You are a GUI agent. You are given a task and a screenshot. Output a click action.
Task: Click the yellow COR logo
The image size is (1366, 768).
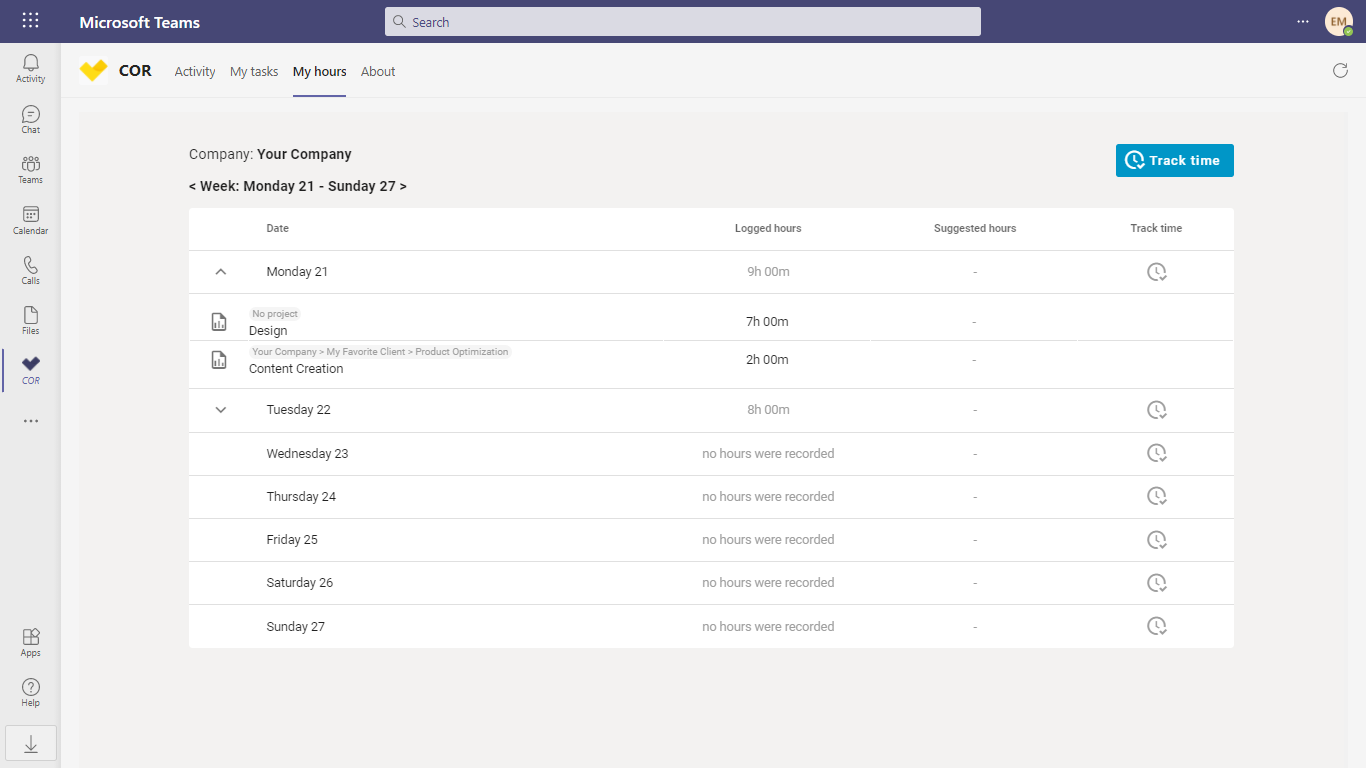tap(93, 71)
